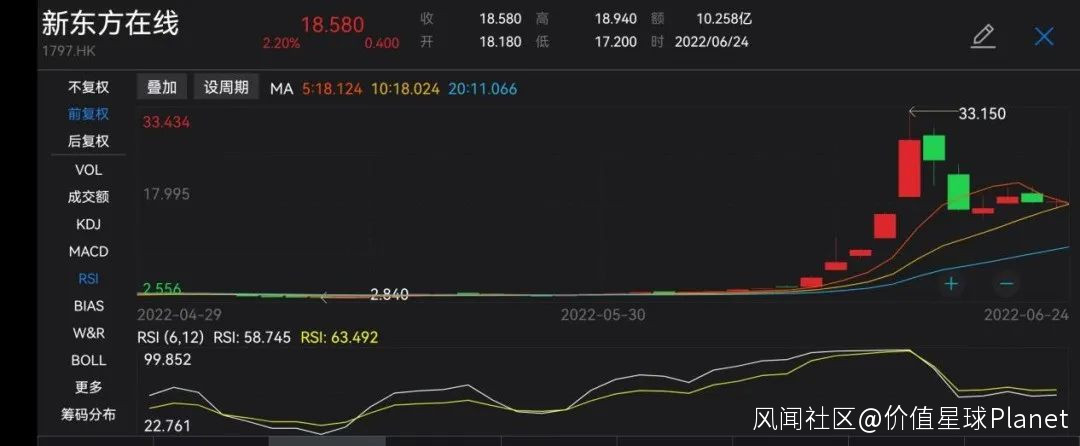Switch indicator to BOLL
Viewport: 1080px width, 446px height.
(88, 360)
